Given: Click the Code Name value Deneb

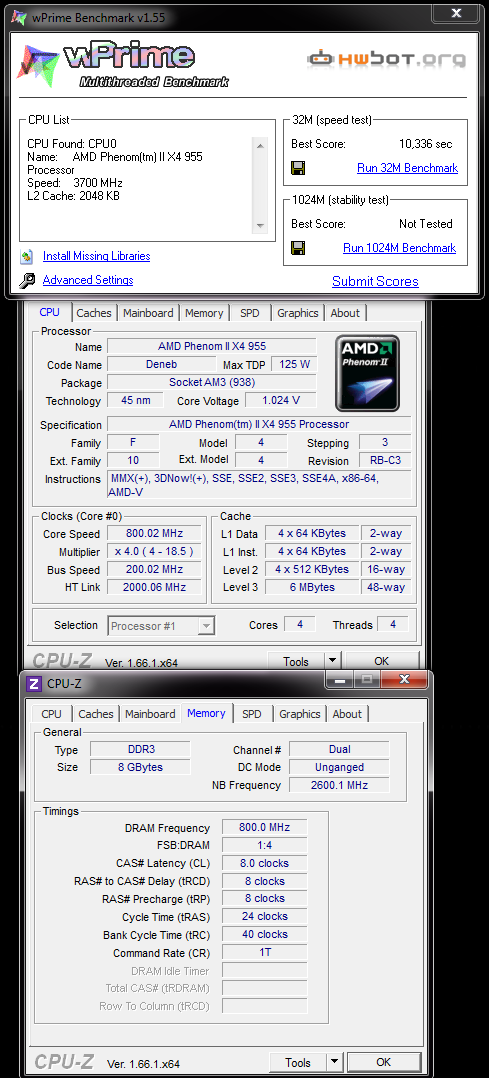Looking at the screenshot, I should [x=161, y=364].
